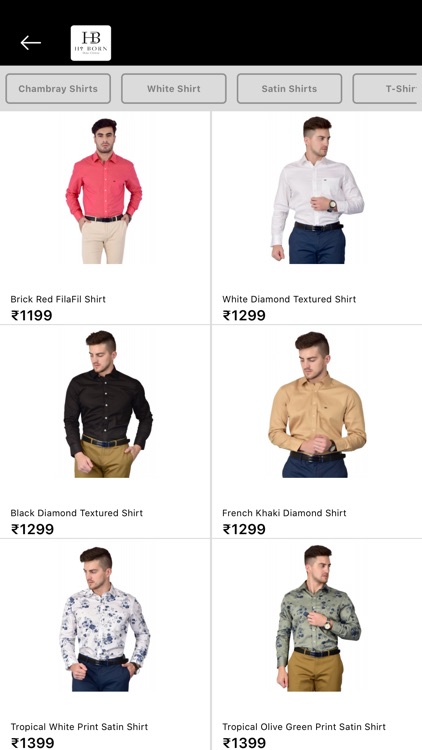The image size is (422, 750).
Task: View the Tropical White Print Satin Shirt photo
Action: [105, 618]
